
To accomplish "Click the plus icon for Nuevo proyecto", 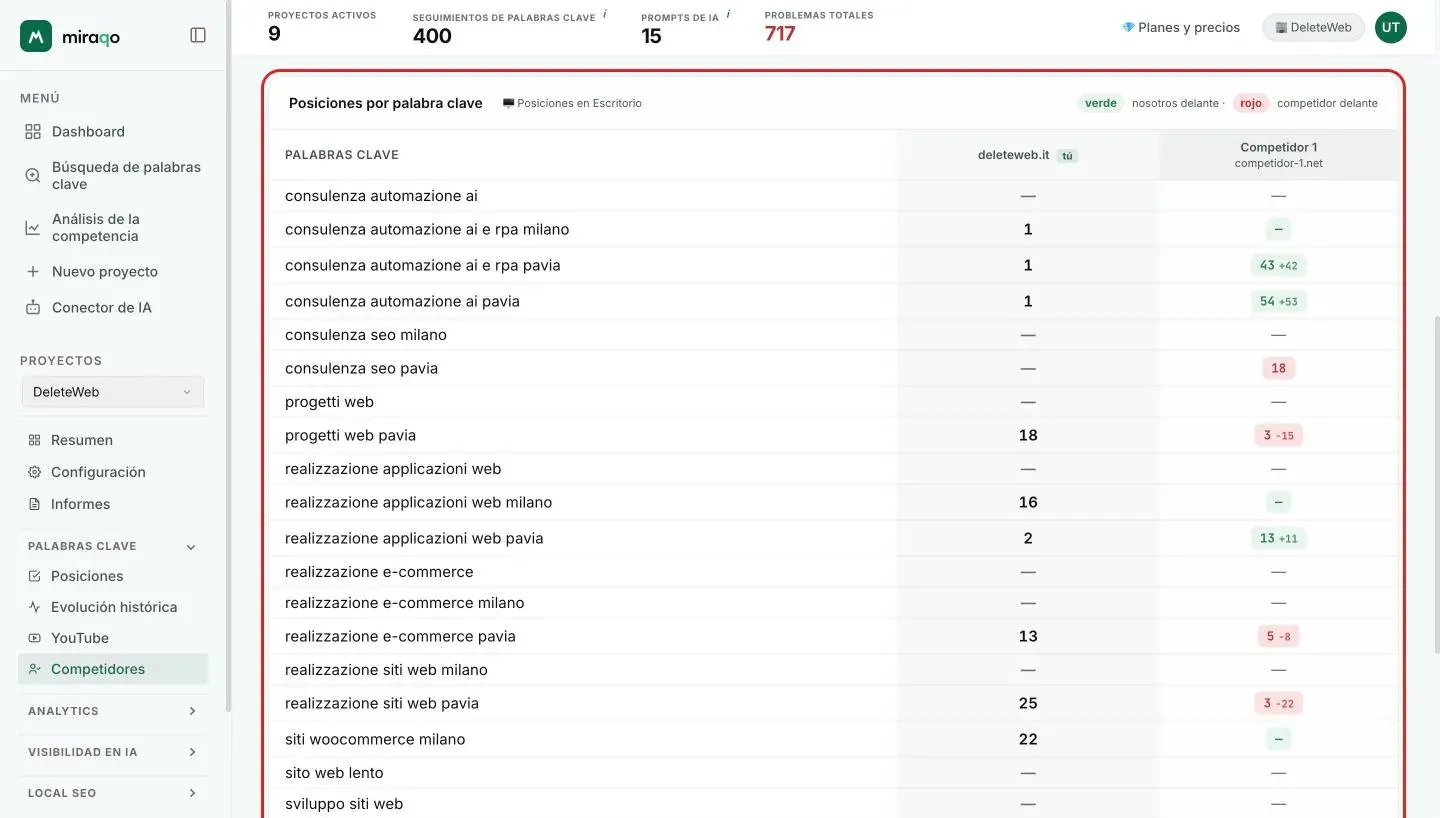I will click(33, 272).
